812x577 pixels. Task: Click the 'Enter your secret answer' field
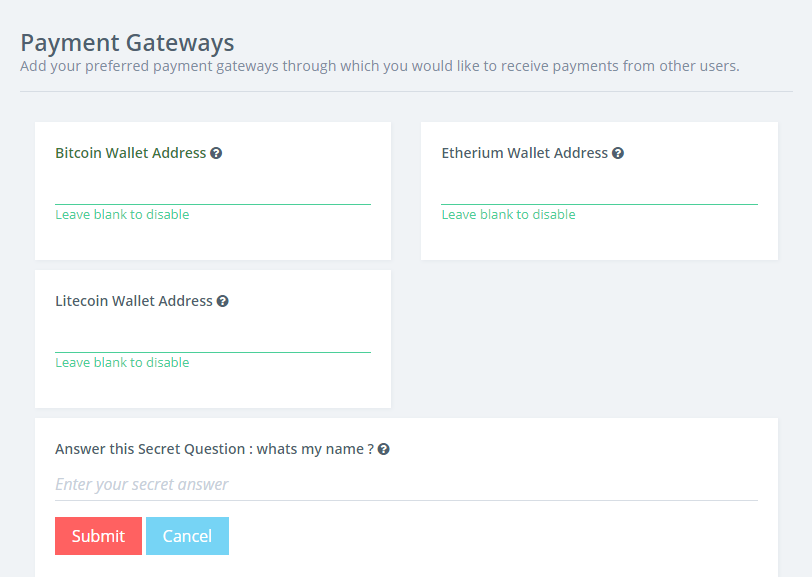406,485
